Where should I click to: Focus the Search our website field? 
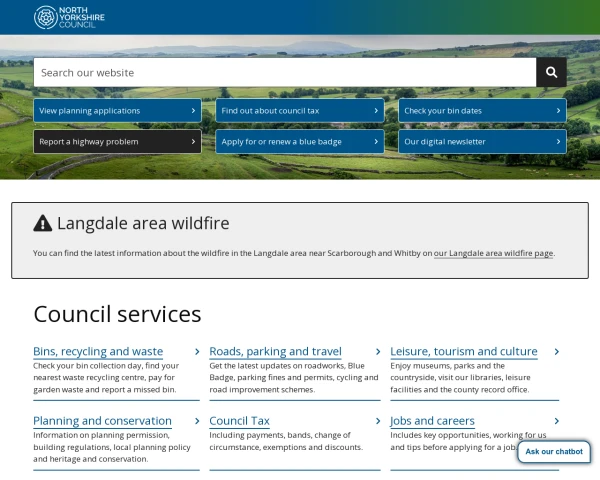coord(285,72)
